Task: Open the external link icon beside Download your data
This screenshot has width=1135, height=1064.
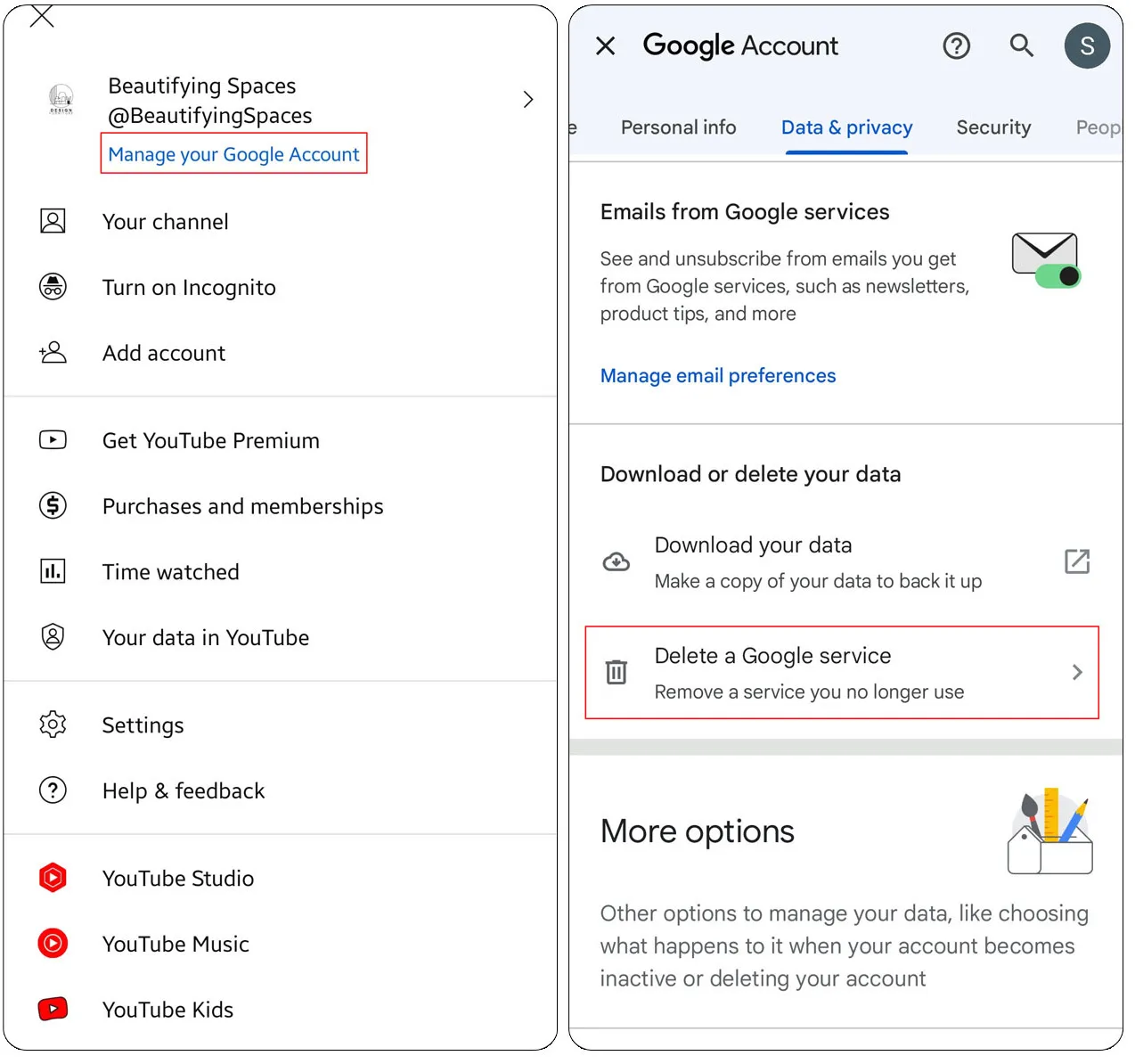Action: [x=1076, y=561]
